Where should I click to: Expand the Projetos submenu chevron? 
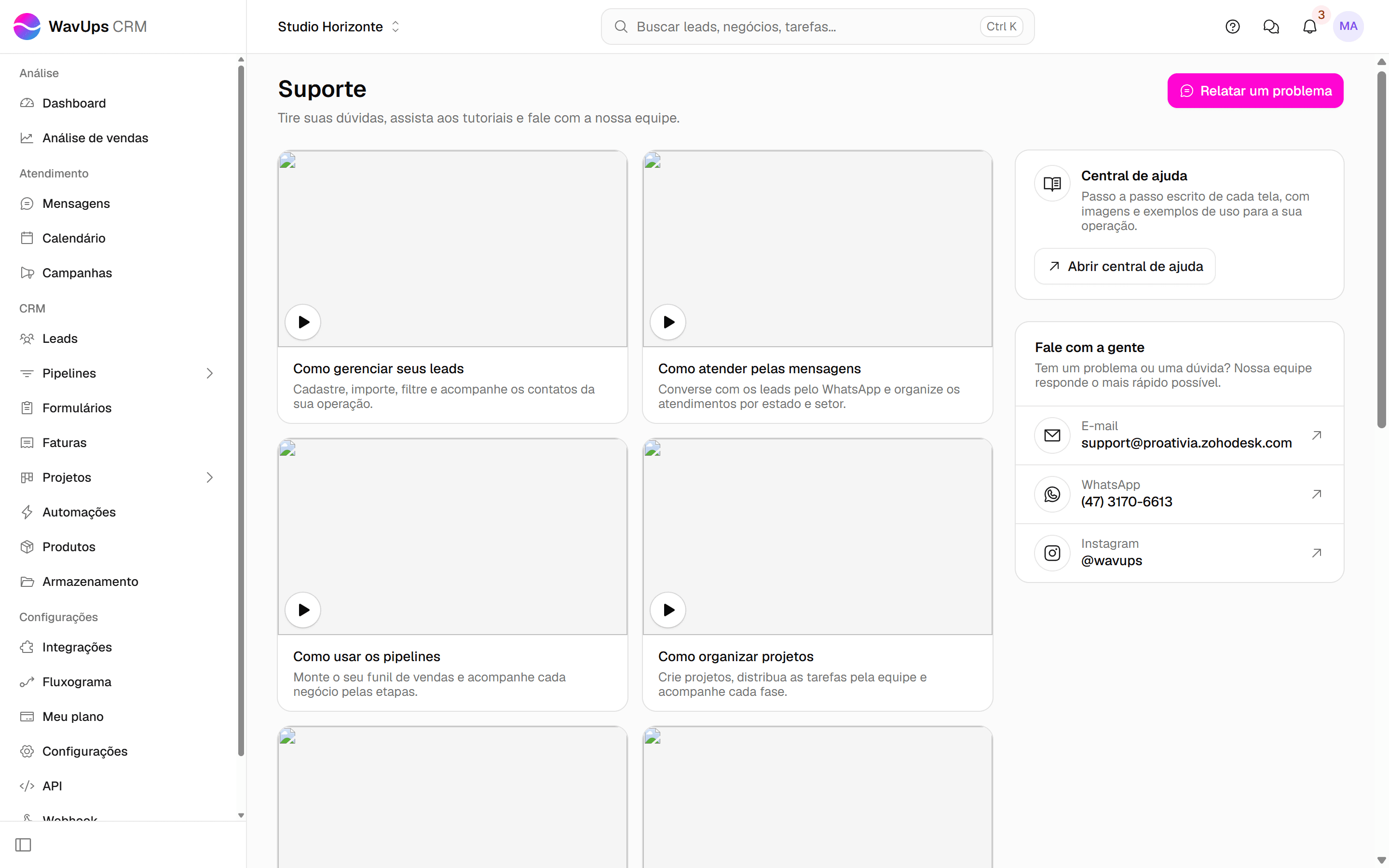point(209,477)
